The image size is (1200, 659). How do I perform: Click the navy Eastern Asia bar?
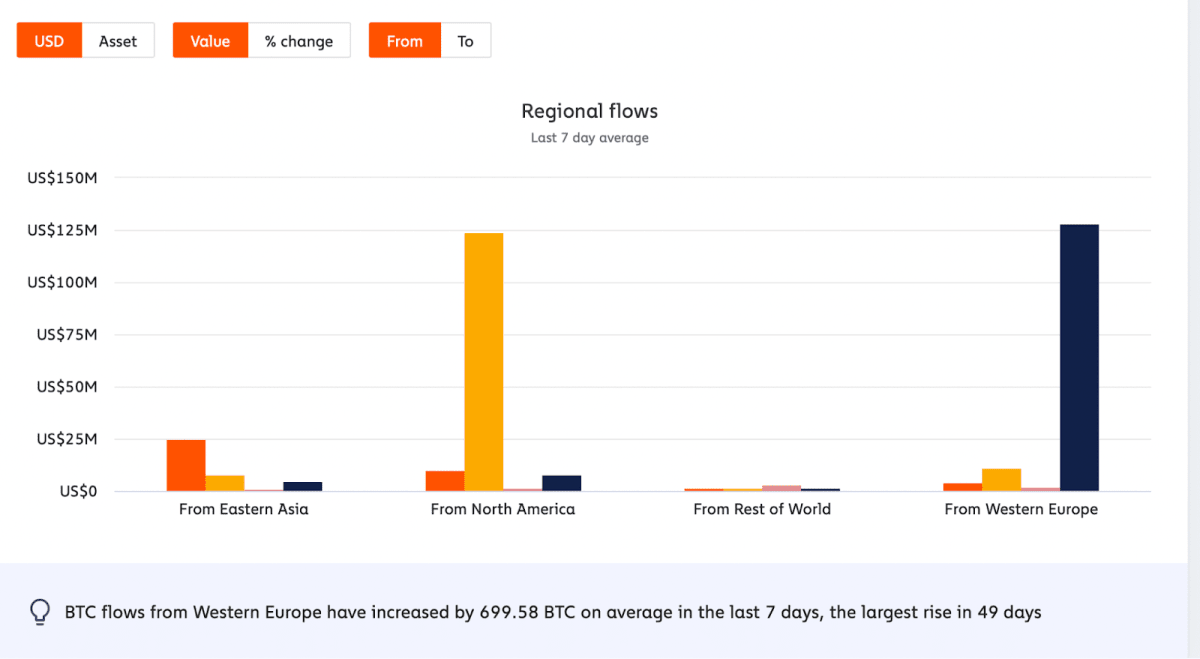tap(302, 486)
